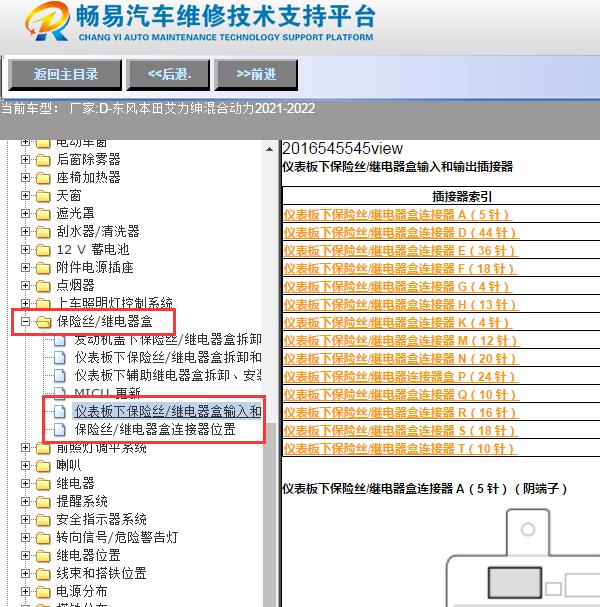Click the open 保险丝/继电器盒 folder icon
Screen dimensions: 600x607
tap(44, 322)
